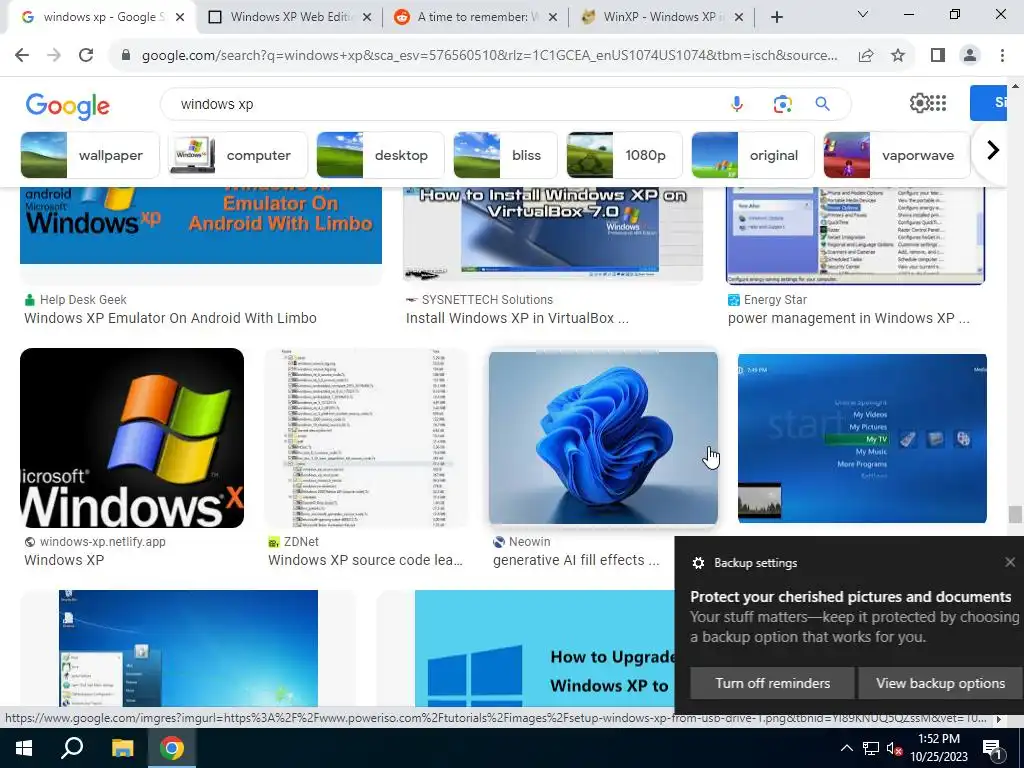Close the Reddit 'A time to remember' tab

[553, 18]
